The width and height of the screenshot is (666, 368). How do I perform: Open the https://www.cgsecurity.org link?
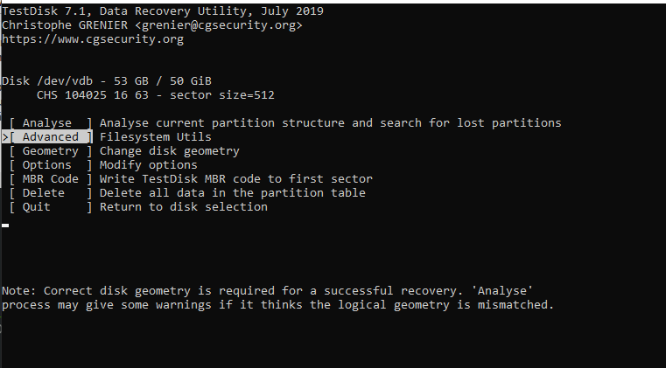click(93, 40)
